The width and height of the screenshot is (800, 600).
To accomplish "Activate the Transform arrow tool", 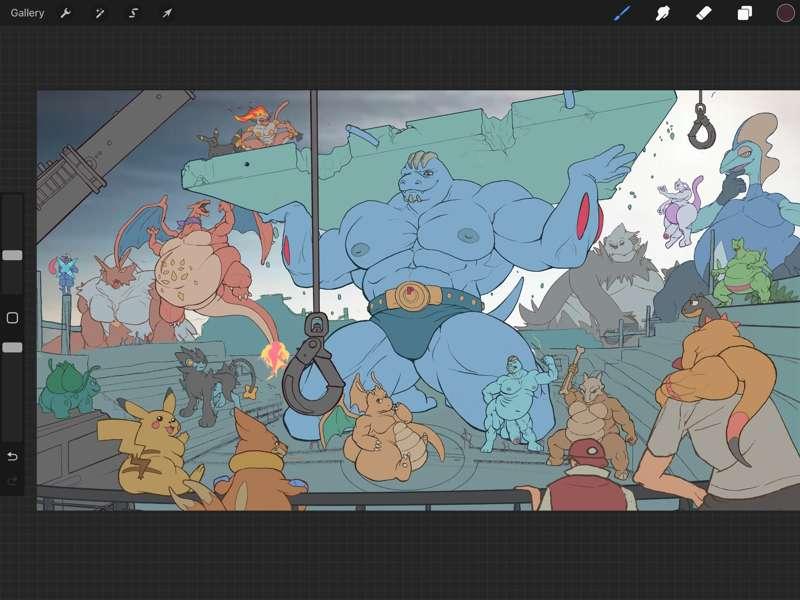I will click(167, 13).
